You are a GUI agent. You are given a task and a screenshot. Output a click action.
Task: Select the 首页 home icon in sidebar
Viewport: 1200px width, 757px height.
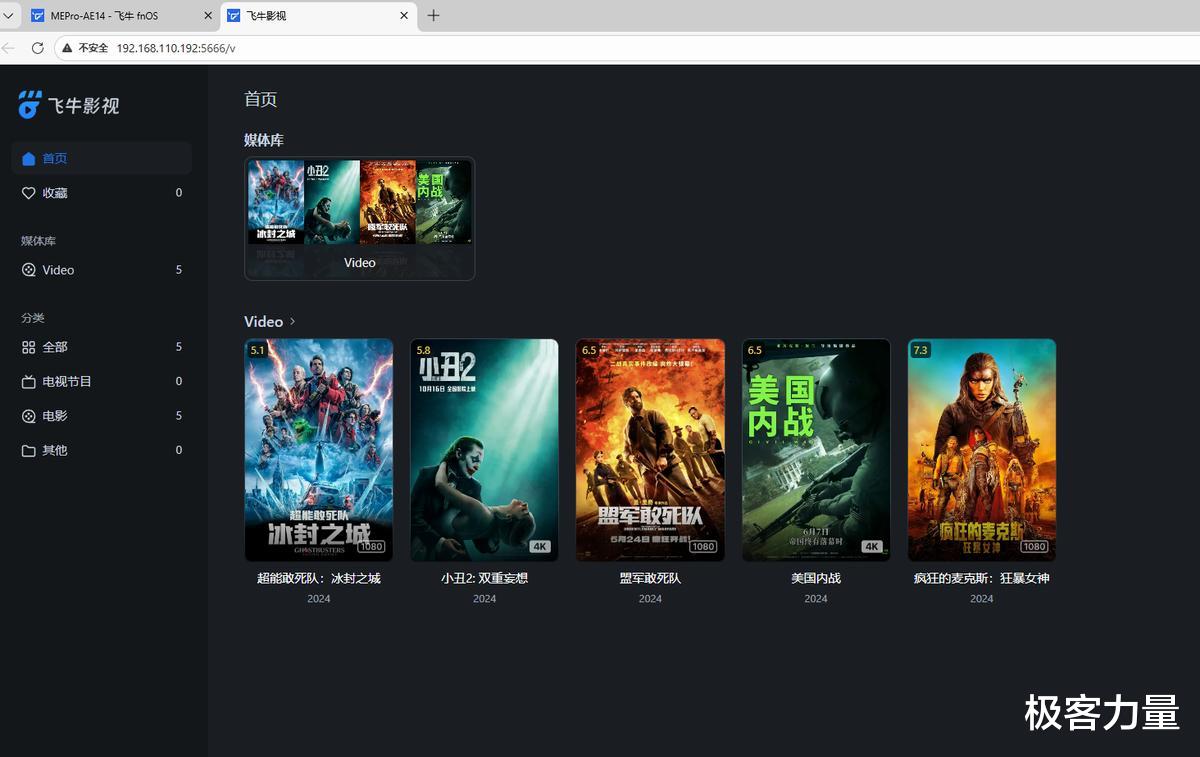click(x=28, y=158)
